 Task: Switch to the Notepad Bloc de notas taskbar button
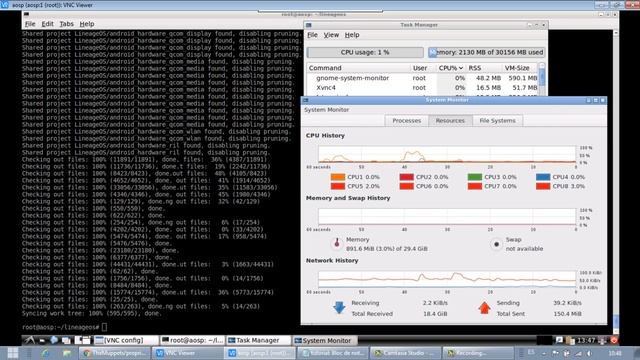[x=333, y=353]
